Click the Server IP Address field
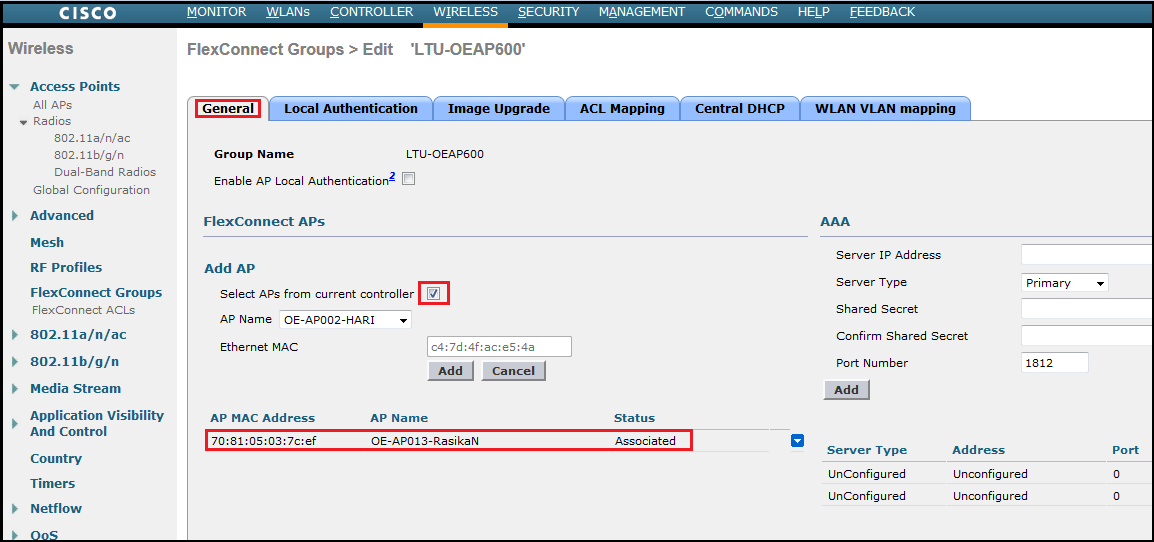 (x=1086, y=255)
